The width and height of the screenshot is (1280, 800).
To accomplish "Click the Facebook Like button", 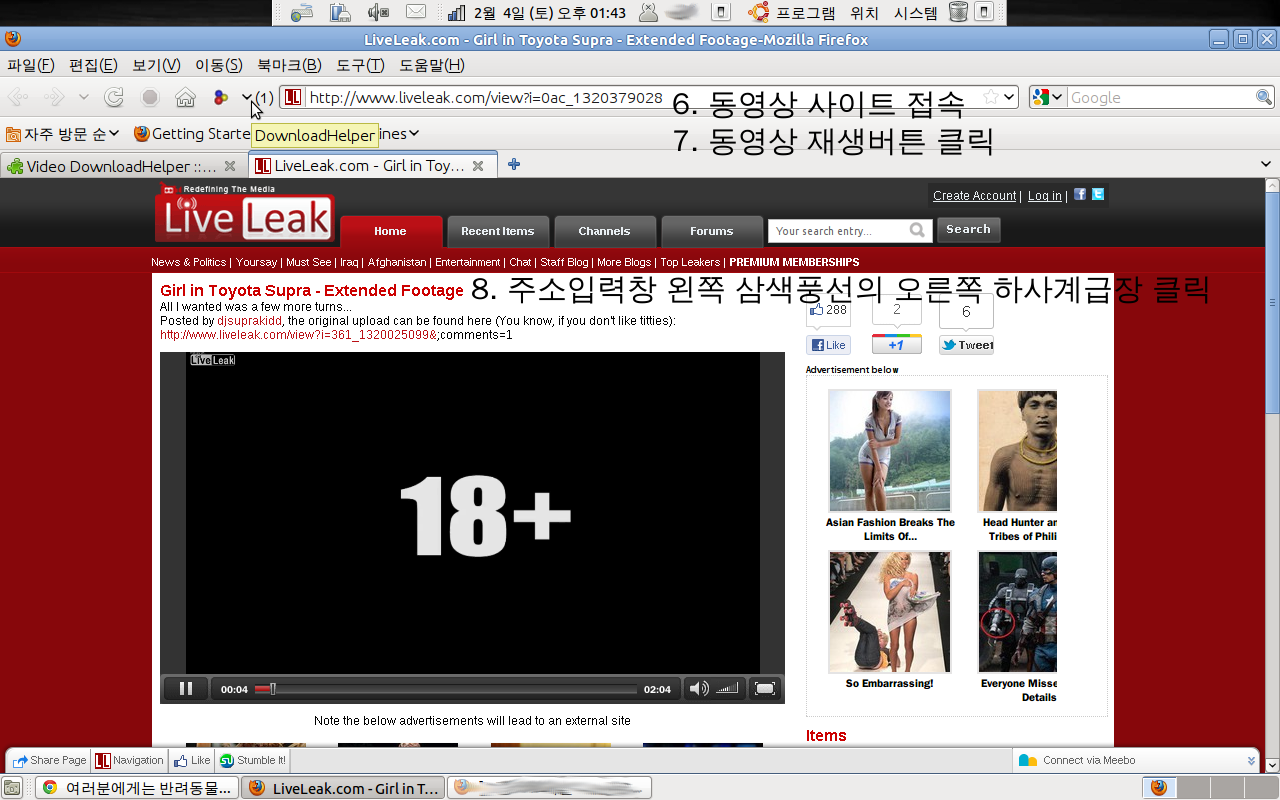I will (x=829, y=345).
